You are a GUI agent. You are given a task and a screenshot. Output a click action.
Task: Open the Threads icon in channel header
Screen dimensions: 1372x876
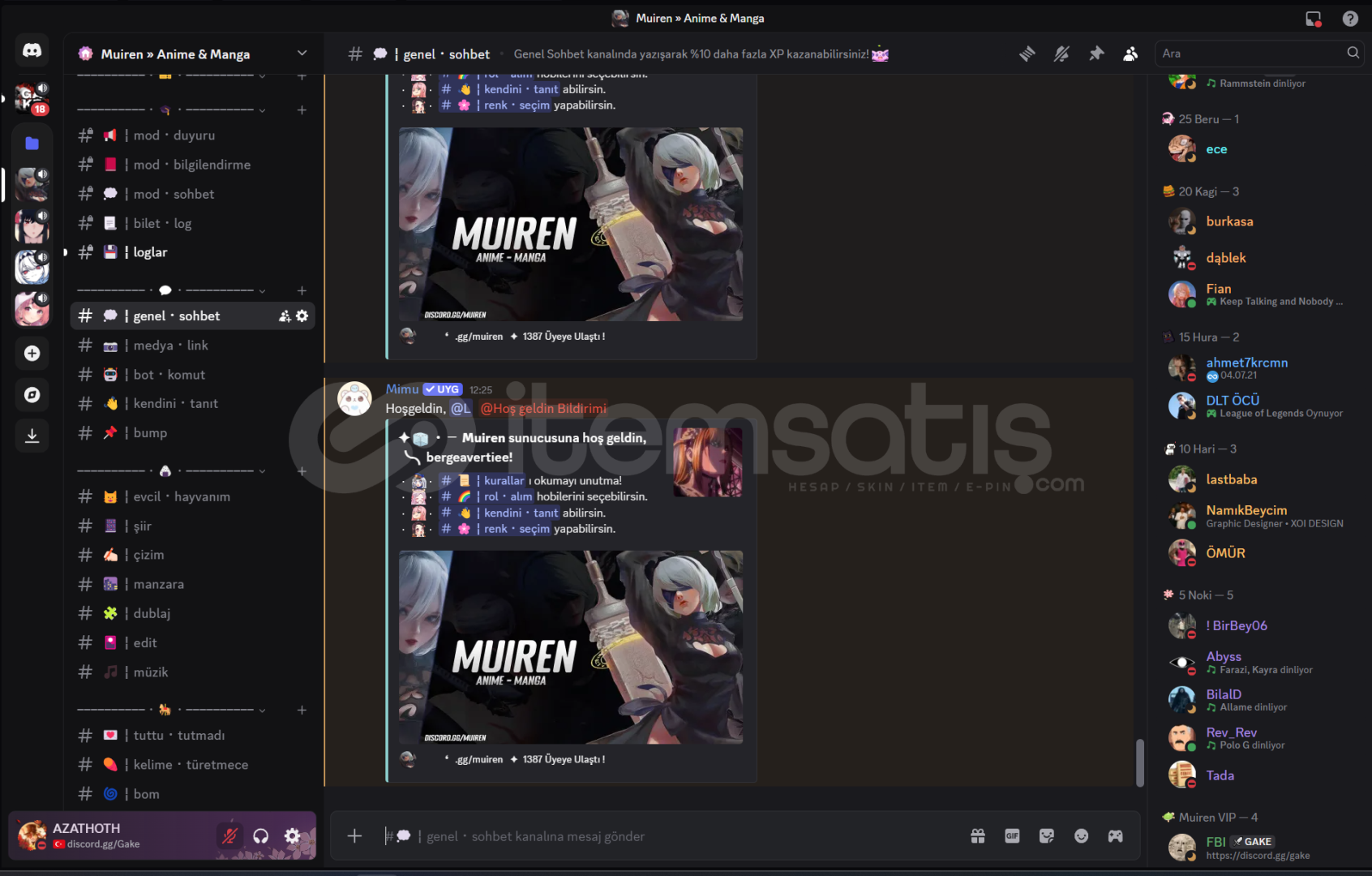point(1027,54)
